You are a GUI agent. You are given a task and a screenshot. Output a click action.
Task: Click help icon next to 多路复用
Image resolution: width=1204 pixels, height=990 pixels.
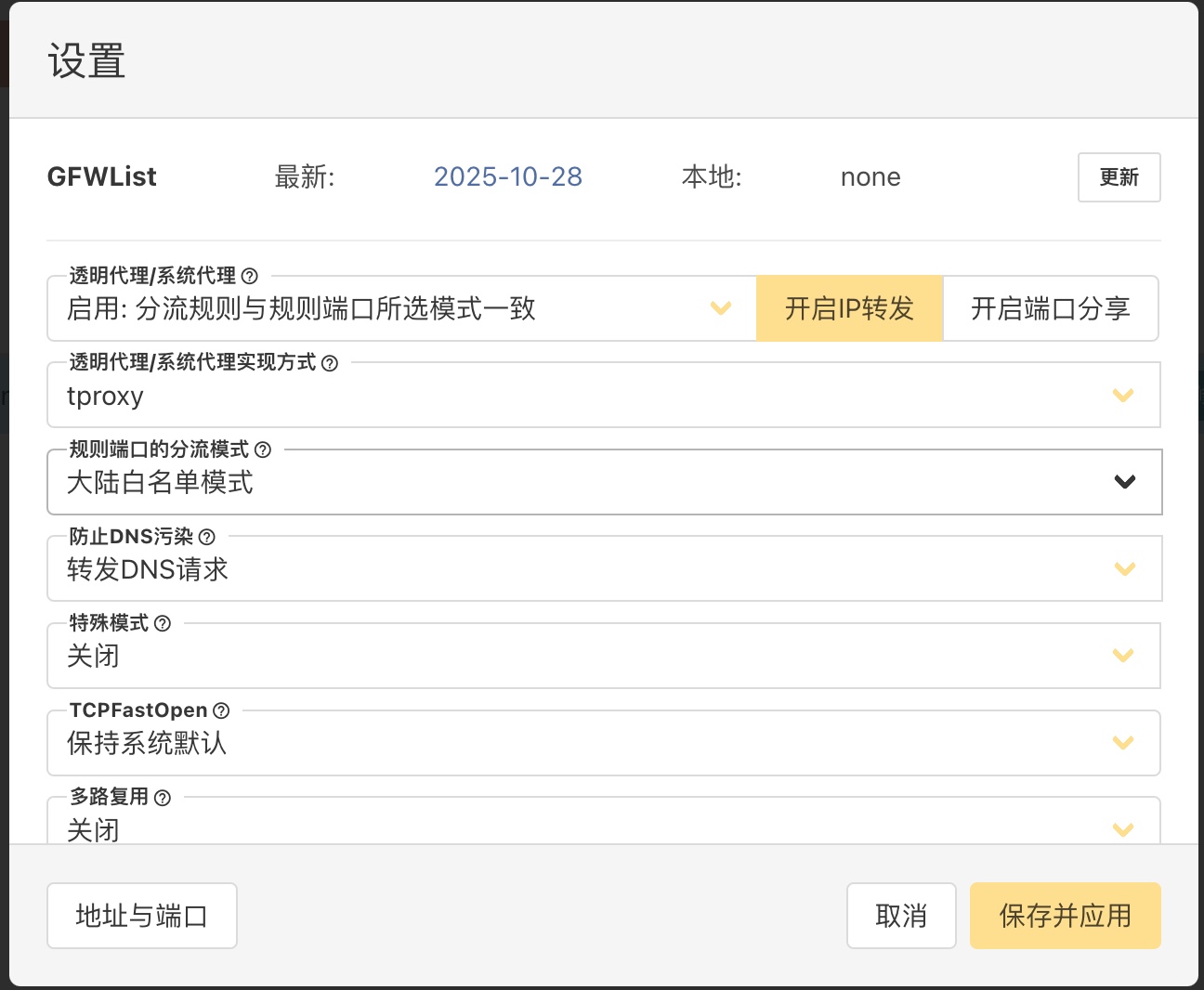click(x=163, y=798)
